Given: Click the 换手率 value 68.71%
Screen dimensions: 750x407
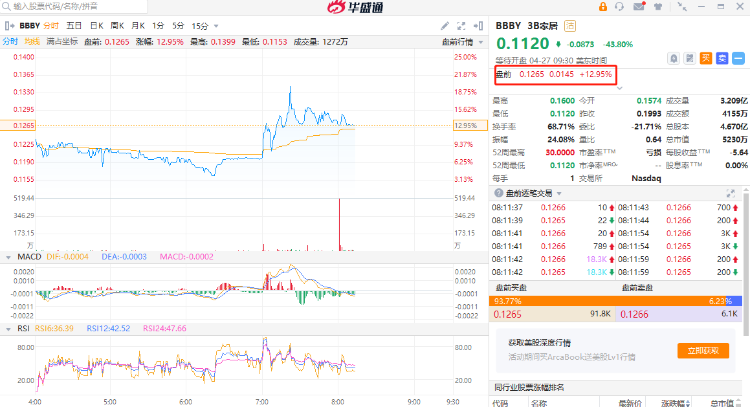Looking at the screenshot, I should [x=561, y=126].
